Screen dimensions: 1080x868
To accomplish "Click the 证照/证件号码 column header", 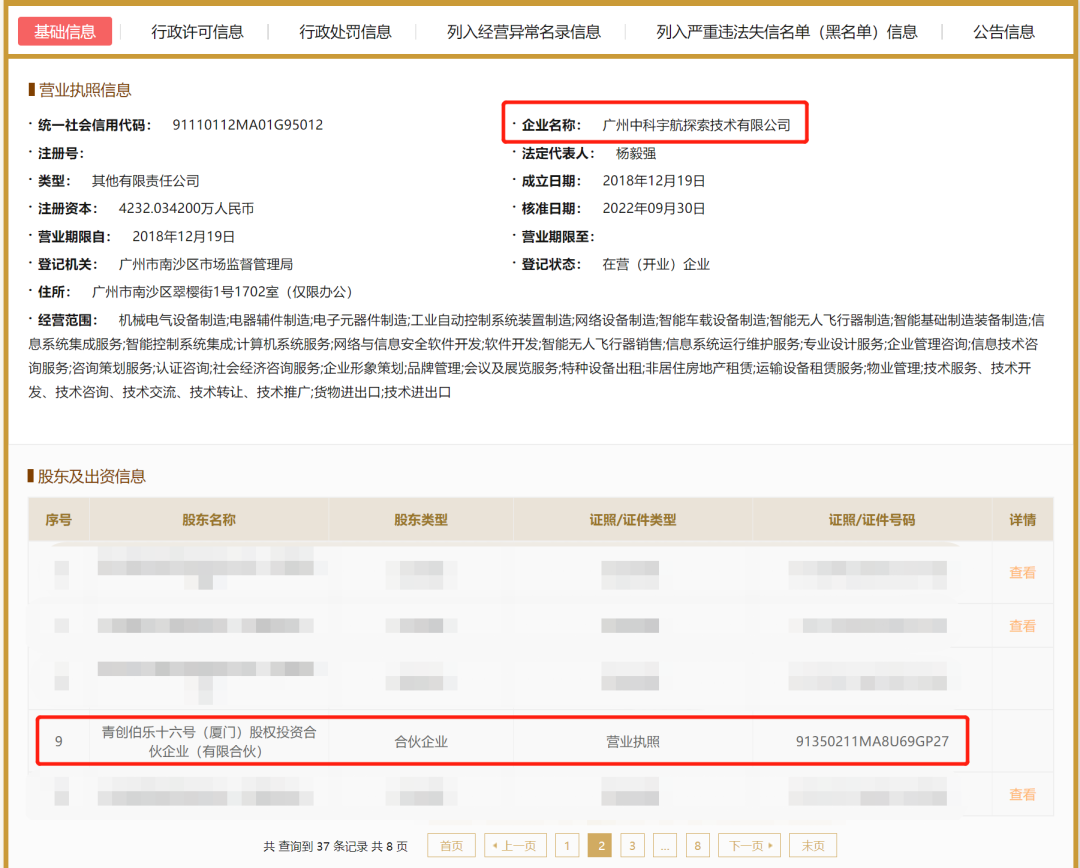I will pyautogui.click(x=872, y=519).
